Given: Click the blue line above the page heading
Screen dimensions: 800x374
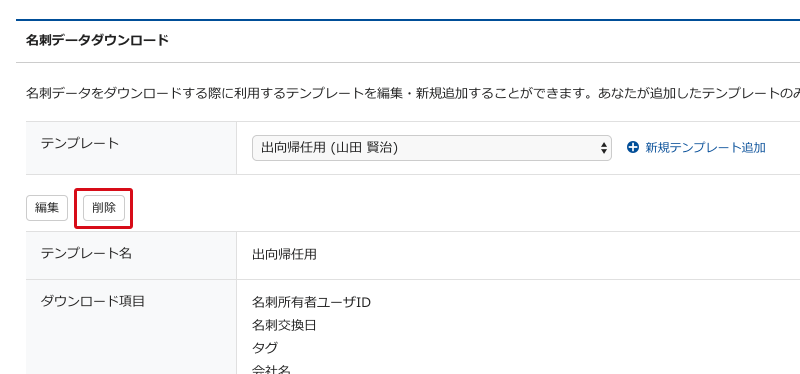Looking at the screenshot, I should pyautogui.click(x=408, y=20).
